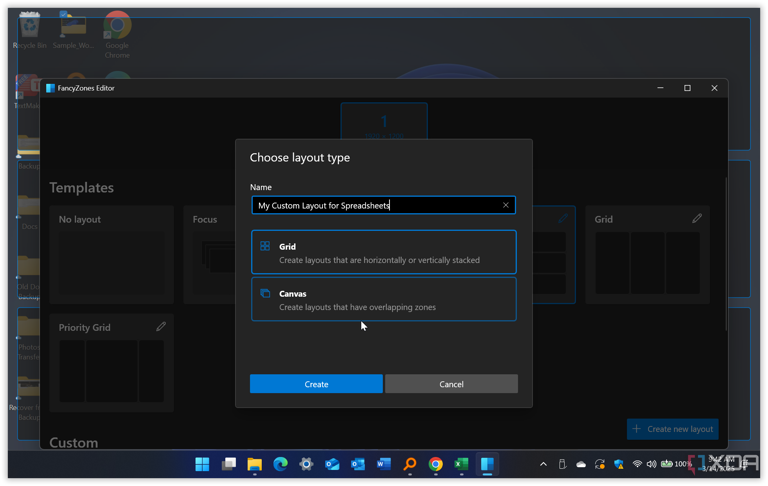
Task: Open the OneDrive cloud tray icon
Action: coord(581,464)
